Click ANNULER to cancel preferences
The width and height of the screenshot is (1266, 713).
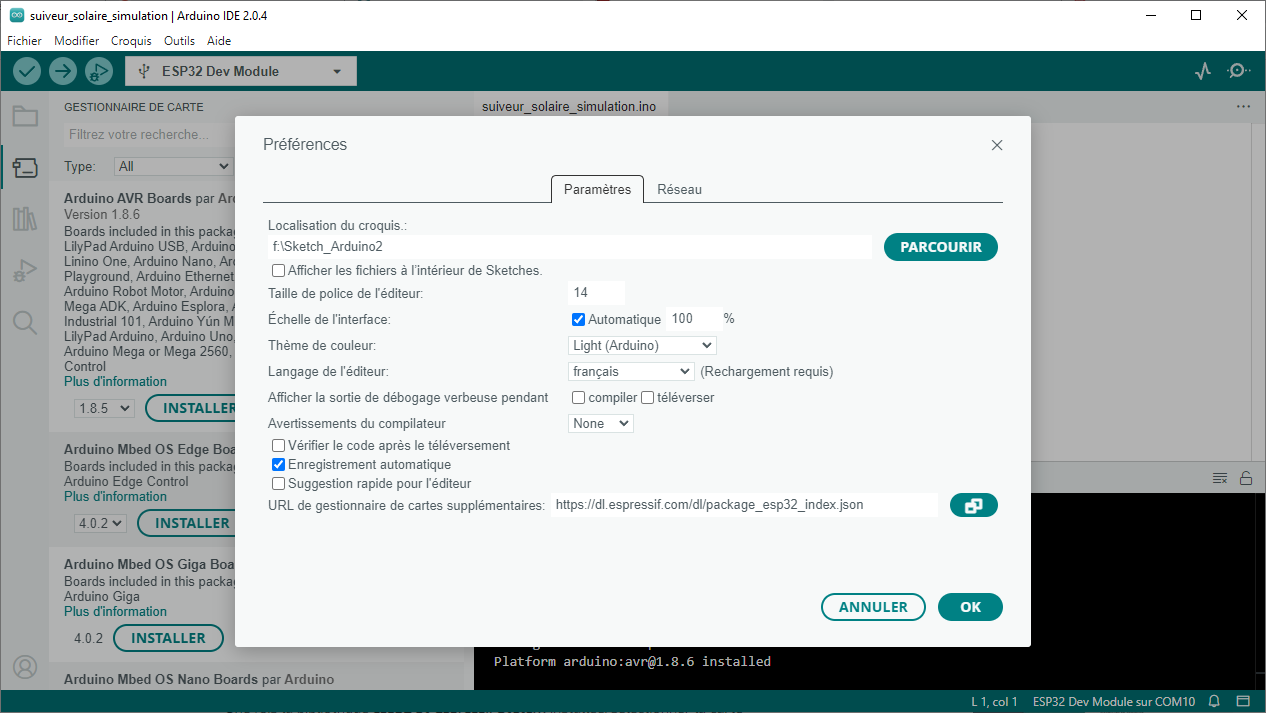[x=874, y=607]
